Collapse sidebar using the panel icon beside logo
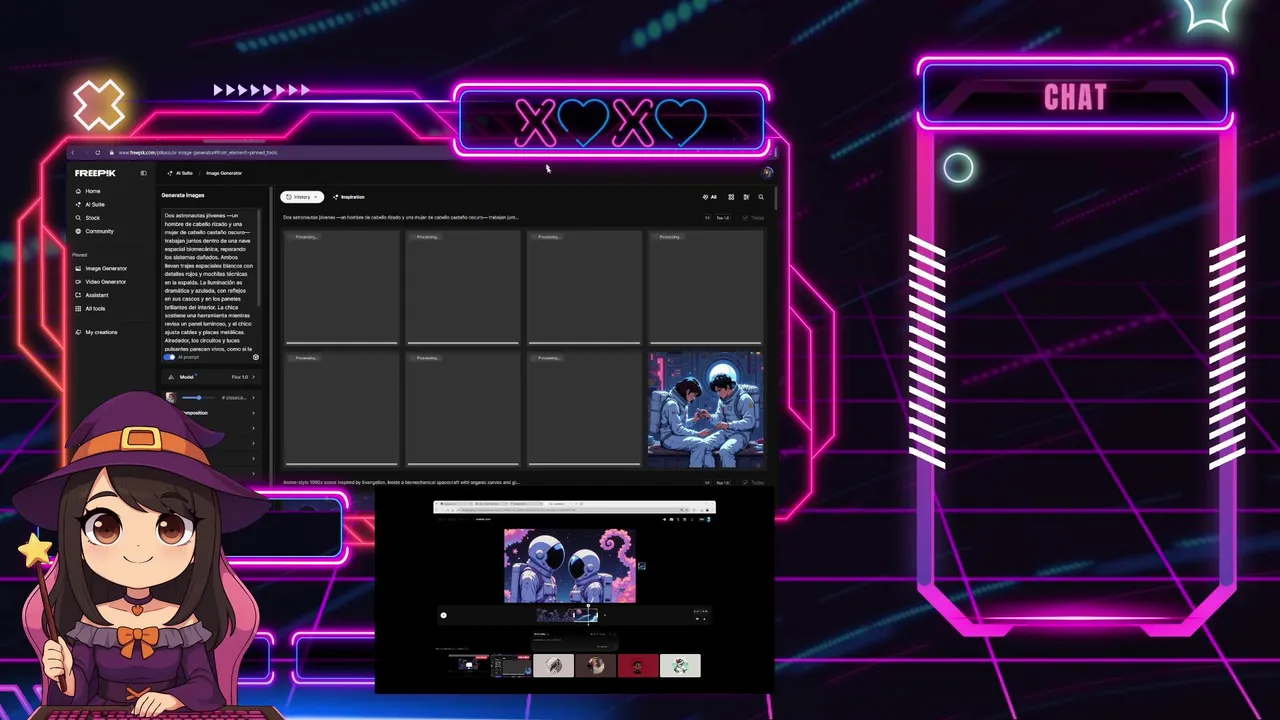This screenshot has height=720, width=1280. [143, 173]
